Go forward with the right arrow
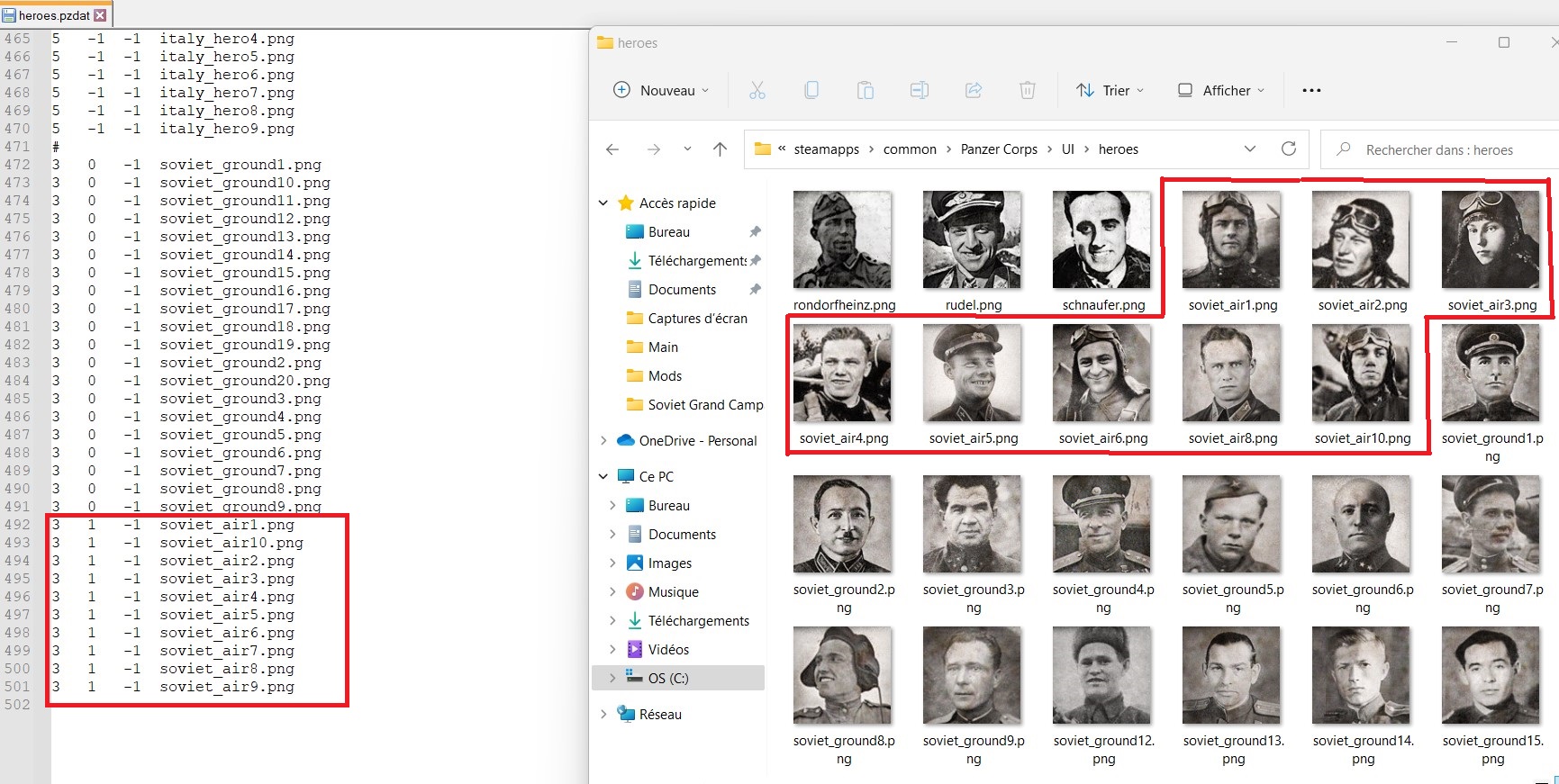This screenshot has width=1559, height=784. (x=654, y=149)
